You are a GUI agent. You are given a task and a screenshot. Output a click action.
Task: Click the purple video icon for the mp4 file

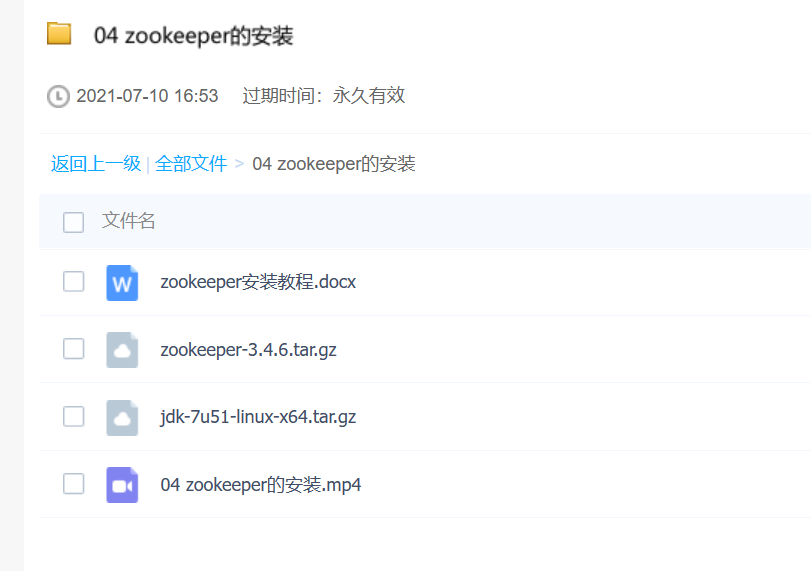click(x=122, y=484)
